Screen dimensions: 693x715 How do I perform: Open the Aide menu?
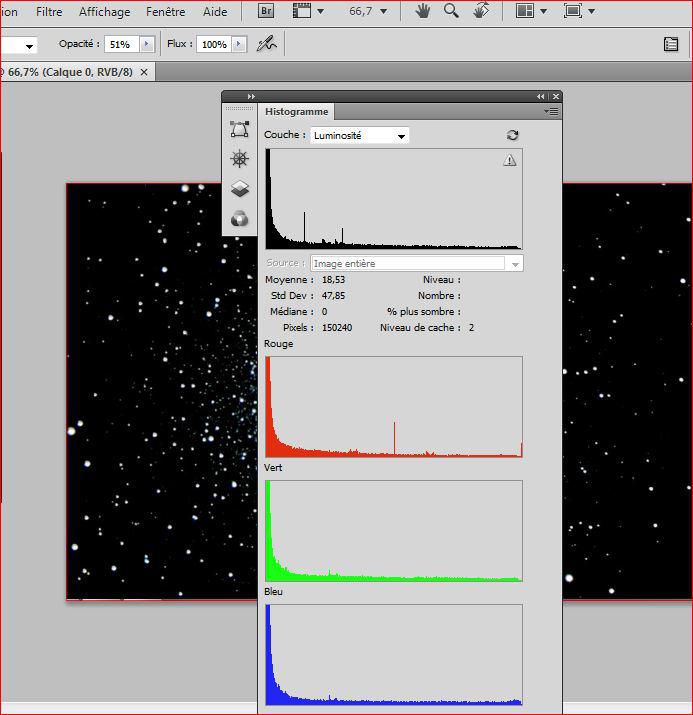pyautogui.click(x=215, y=11)
